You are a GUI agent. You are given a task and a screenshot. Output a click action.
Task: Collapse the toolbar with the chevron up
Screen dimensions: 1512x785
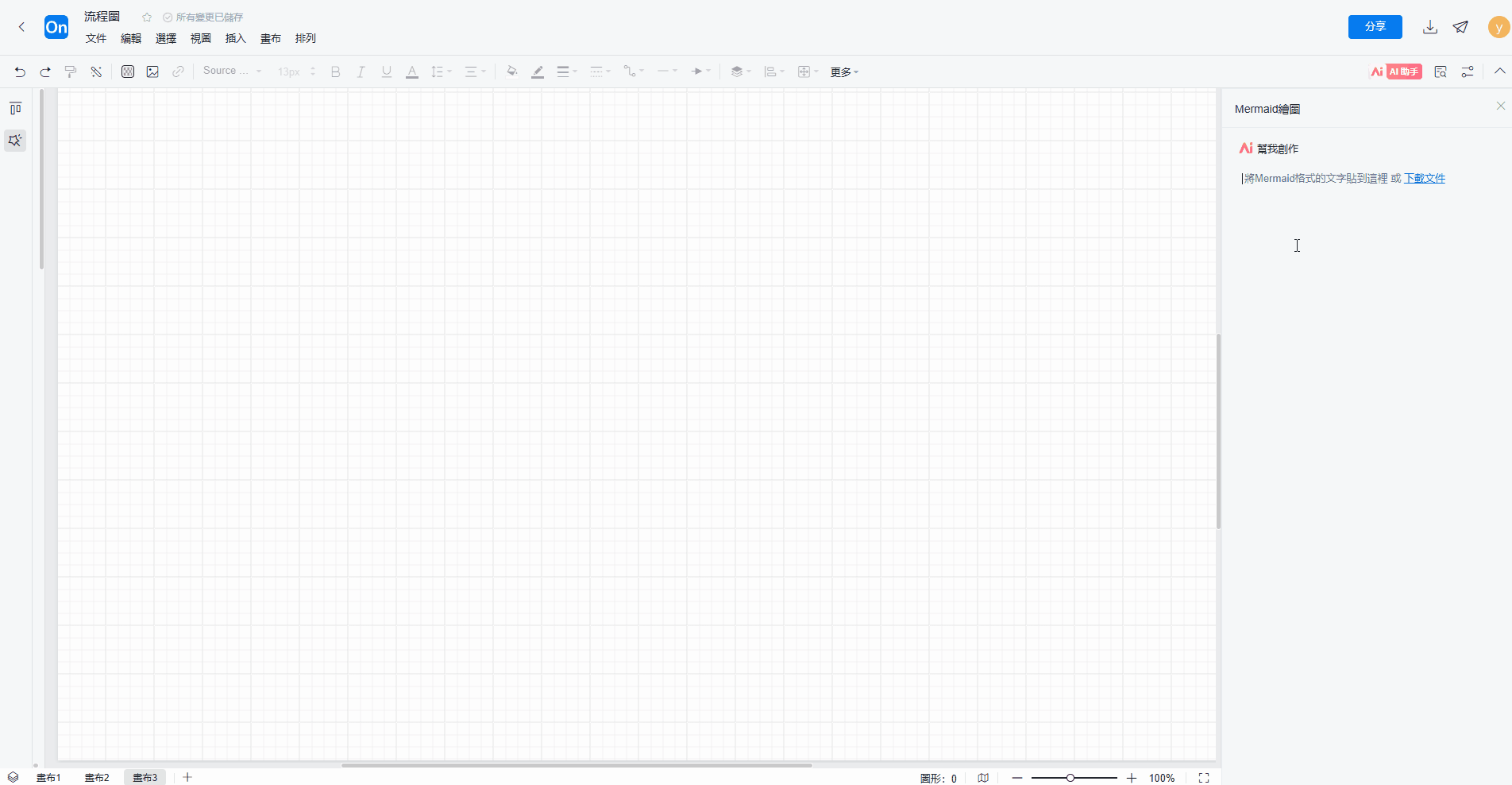(x=1499, y=71)
